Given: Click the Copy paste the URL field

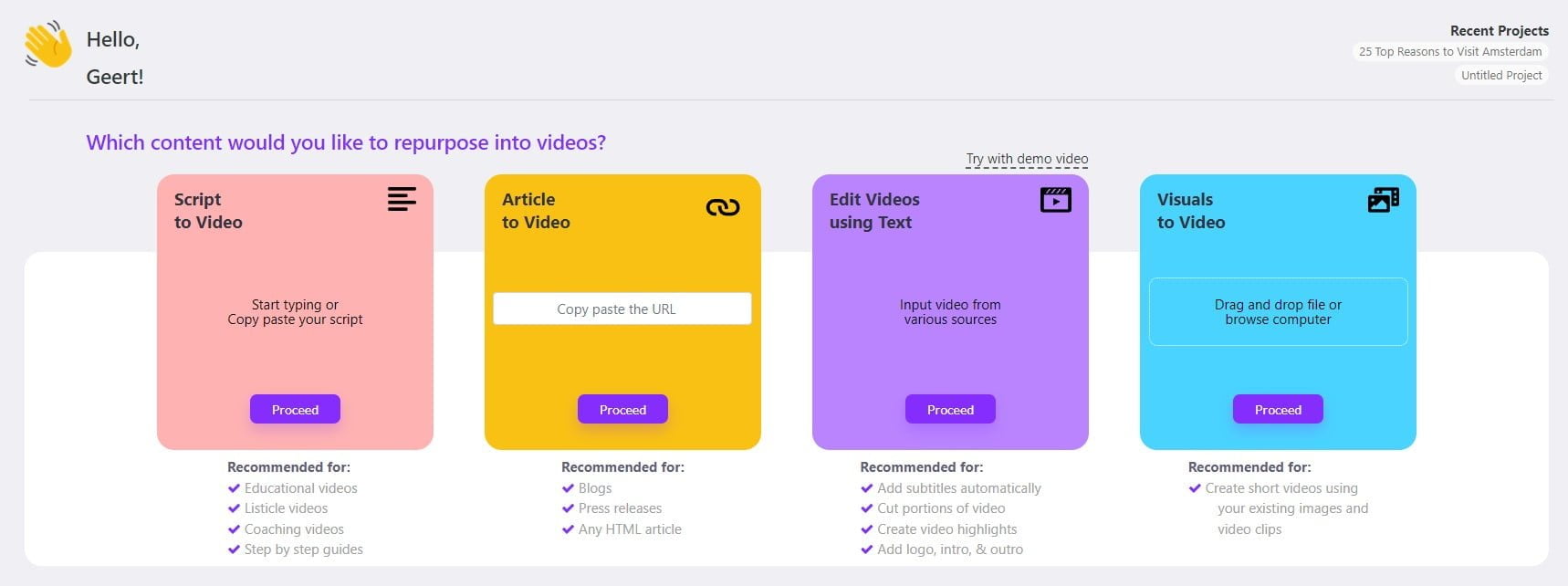Looking at the screenshot, I should point(622,309).
